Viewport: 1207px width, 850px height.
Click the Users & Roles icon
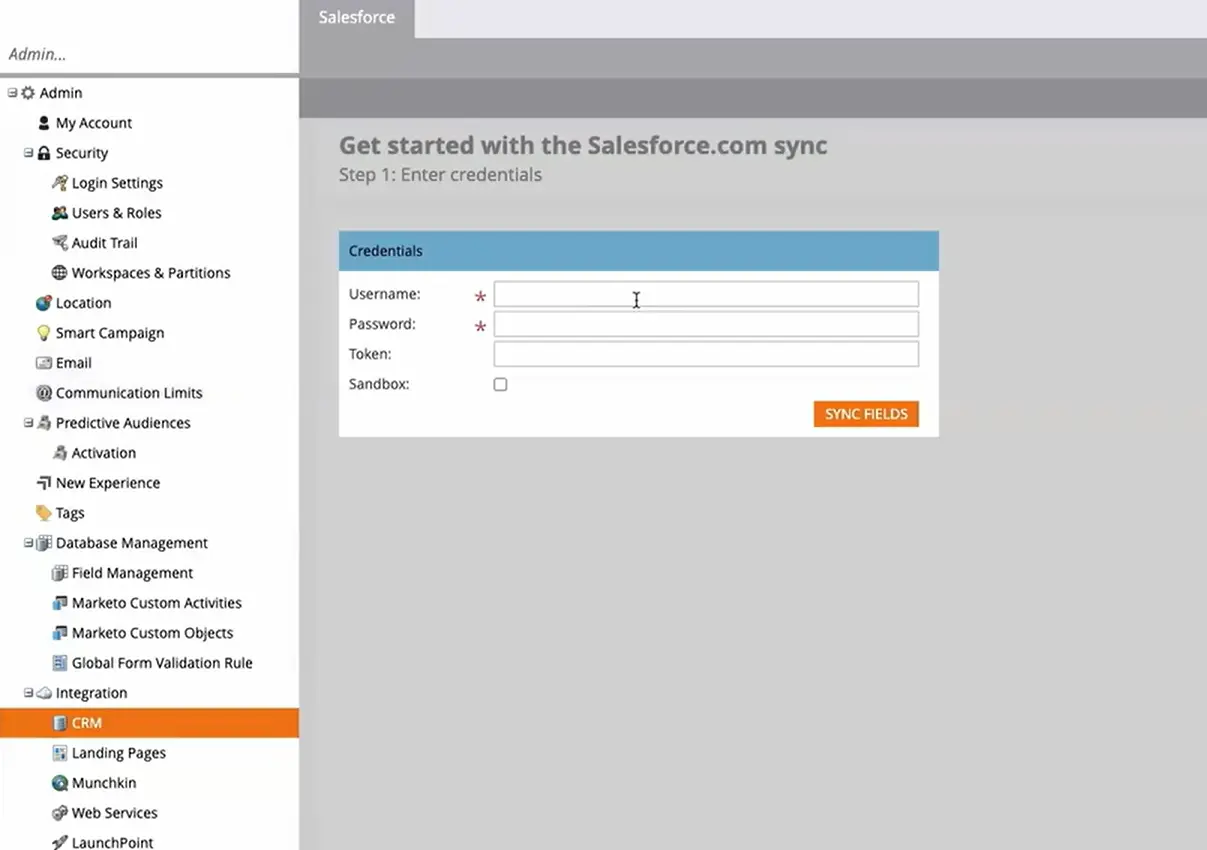[x=60, y=212]
